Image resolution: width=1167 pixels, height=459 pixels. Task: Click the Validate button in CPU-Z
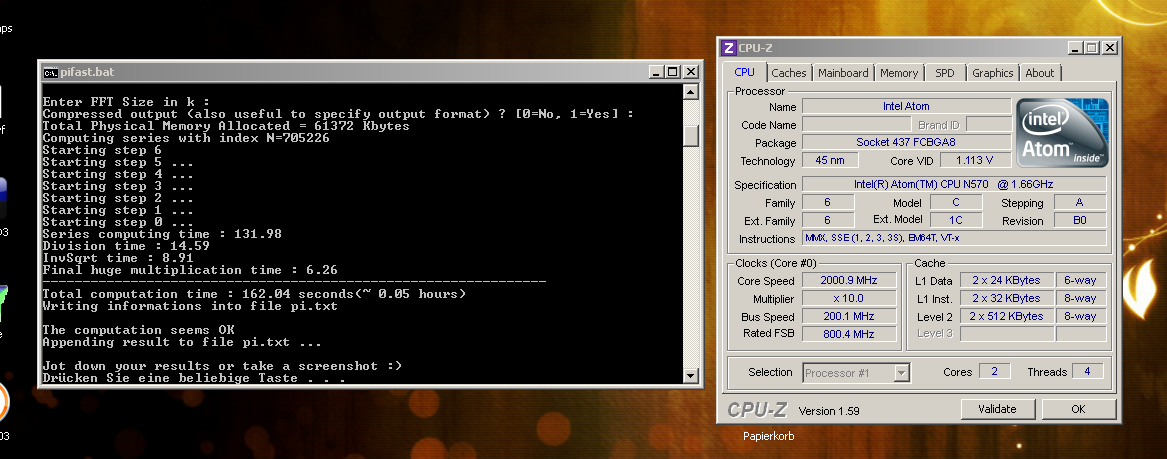[997, 409]
